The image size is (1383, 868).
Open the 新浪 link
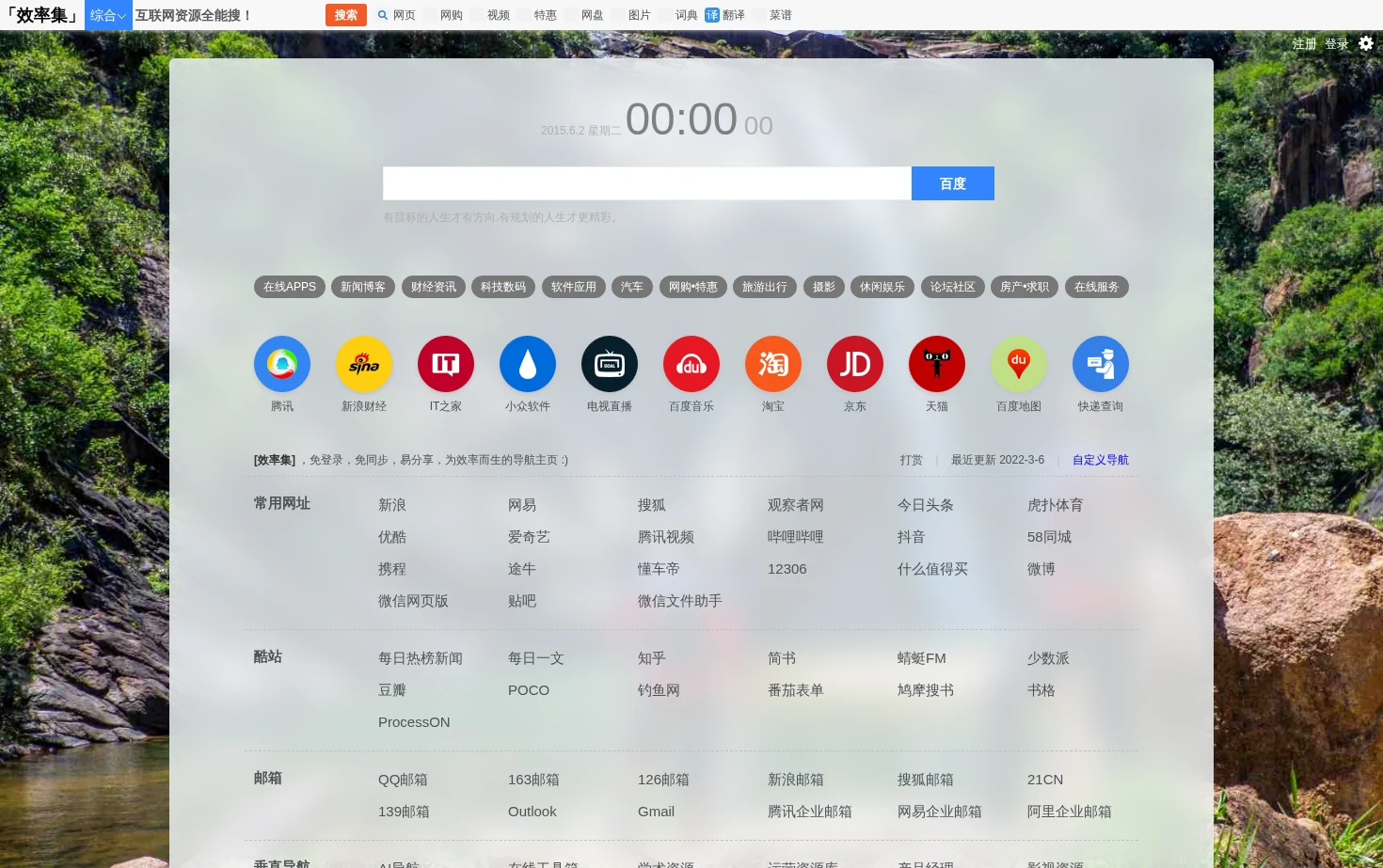point(392,505)
